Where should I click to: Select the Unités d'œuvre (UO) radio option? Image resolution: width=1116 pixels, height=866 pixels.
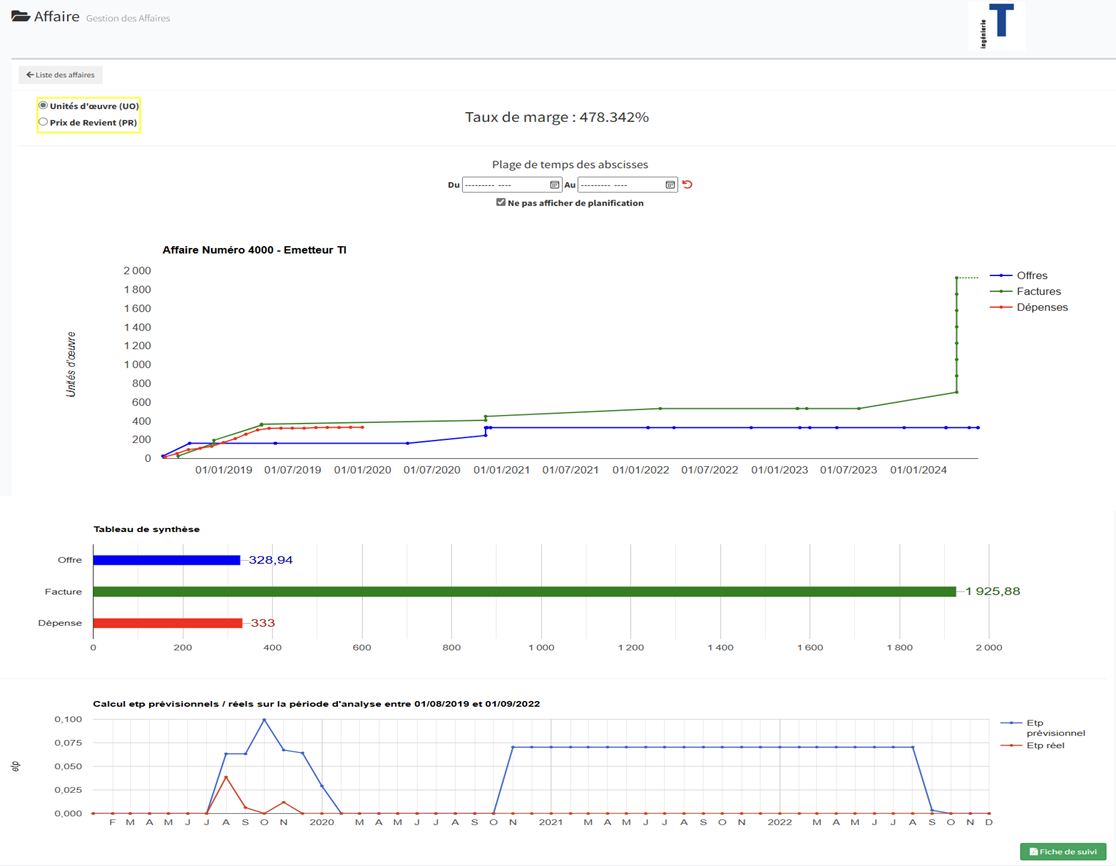point(43,106)
